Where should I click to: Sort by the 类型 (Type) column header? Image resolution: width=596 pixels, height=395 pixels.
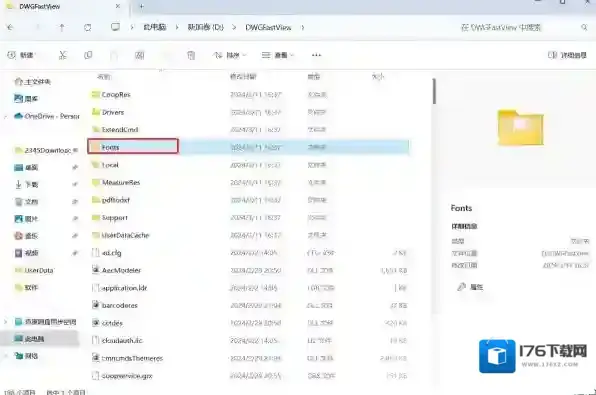314,77
